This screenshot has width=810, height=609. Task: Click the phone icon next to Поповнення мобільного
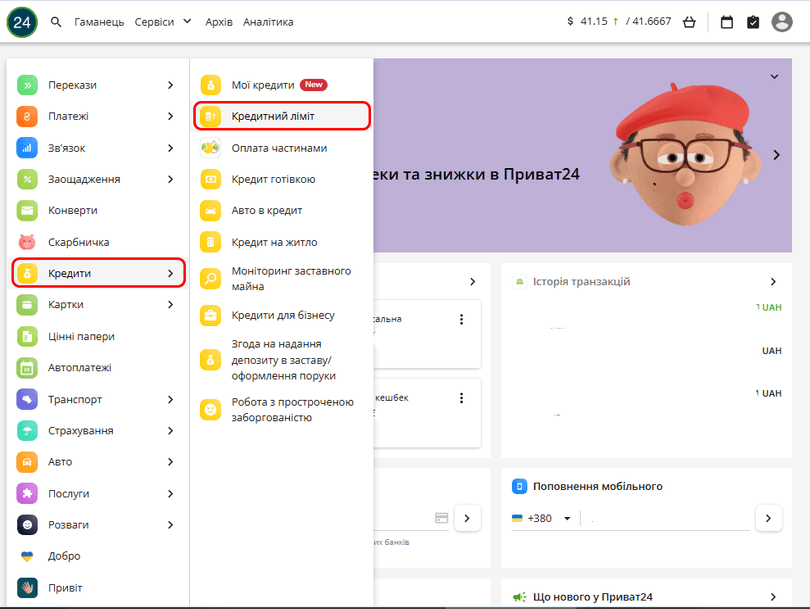coord(519,487)
